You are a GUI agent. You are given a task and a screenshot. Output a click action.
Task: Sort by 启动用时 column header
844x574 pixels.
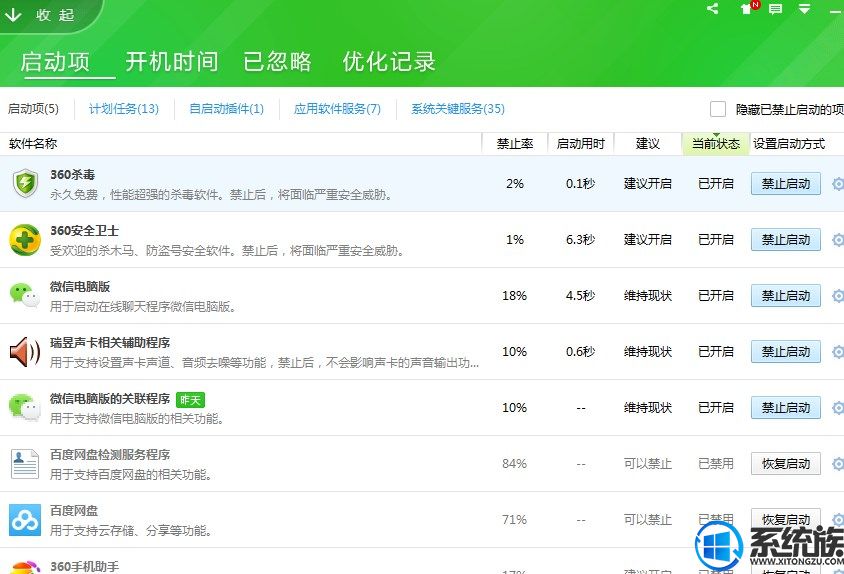coord(581,144)
